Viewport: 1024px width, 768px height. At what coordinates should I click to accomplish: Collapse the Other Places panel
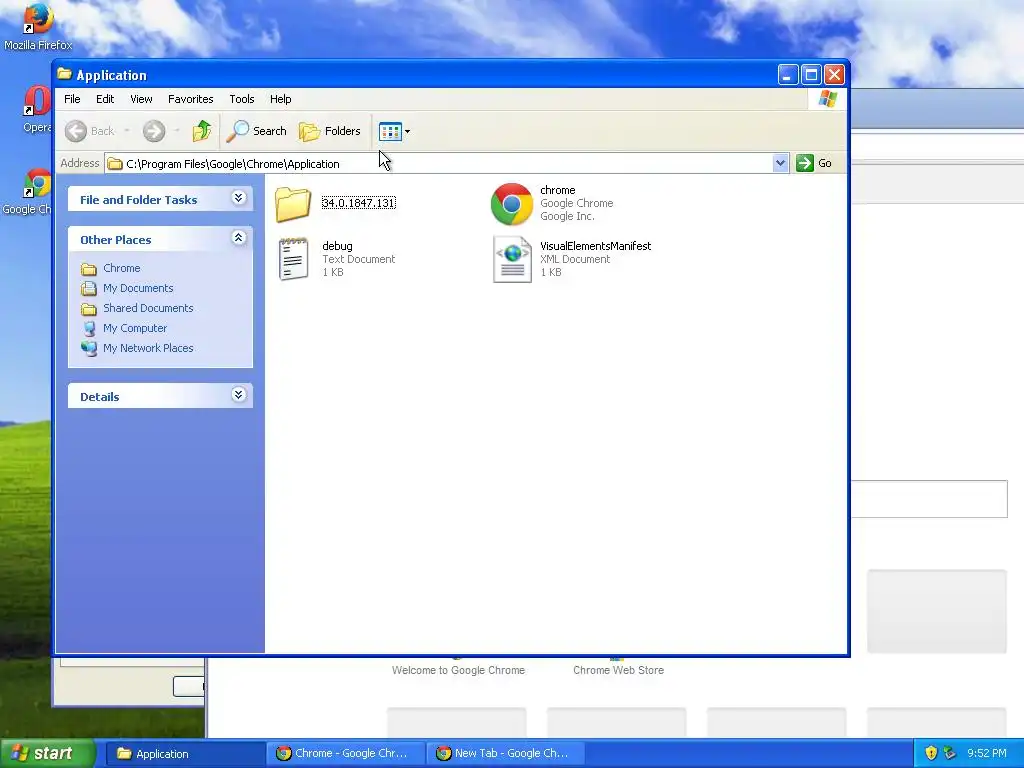click(238, 238)
